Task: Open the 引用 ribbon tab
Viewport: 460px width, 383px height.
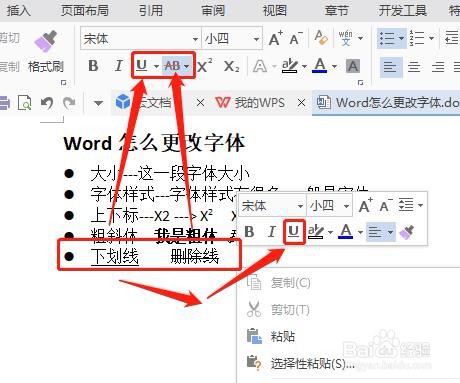Action: click(x=151, y=10)
